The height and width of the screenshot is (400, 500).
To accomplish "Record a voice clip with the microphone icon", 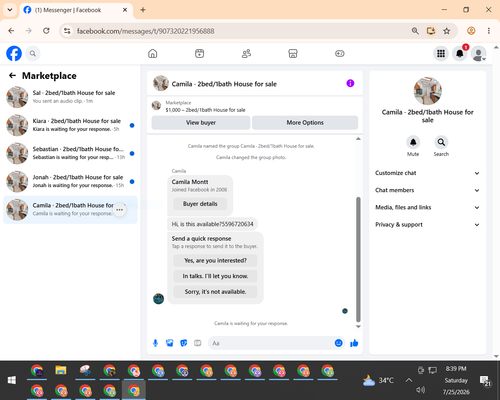I will (155, 343).
